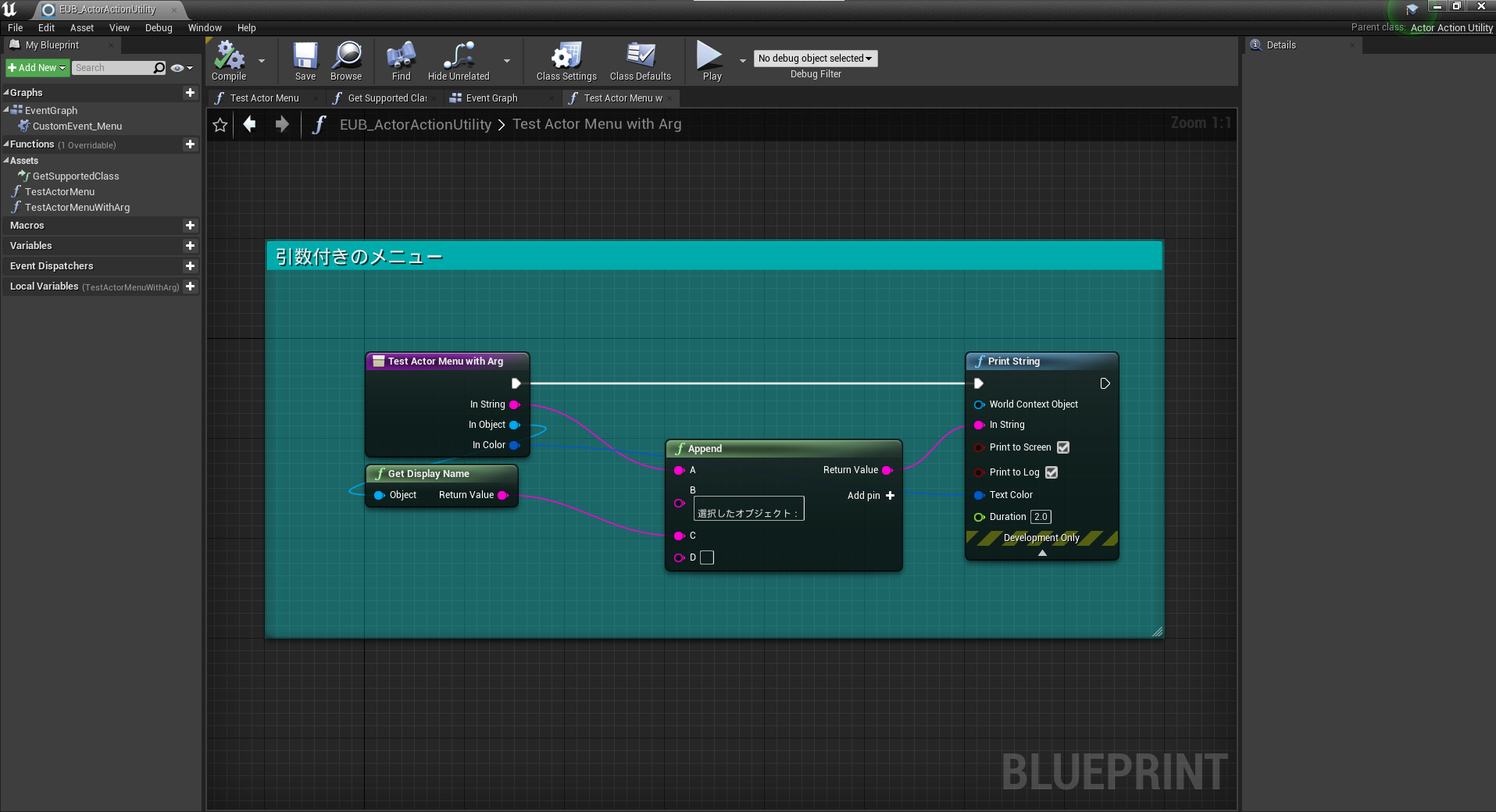Click the Append node B text field
The width and height of the screenshot is (1496, 812).
point(748,509)
